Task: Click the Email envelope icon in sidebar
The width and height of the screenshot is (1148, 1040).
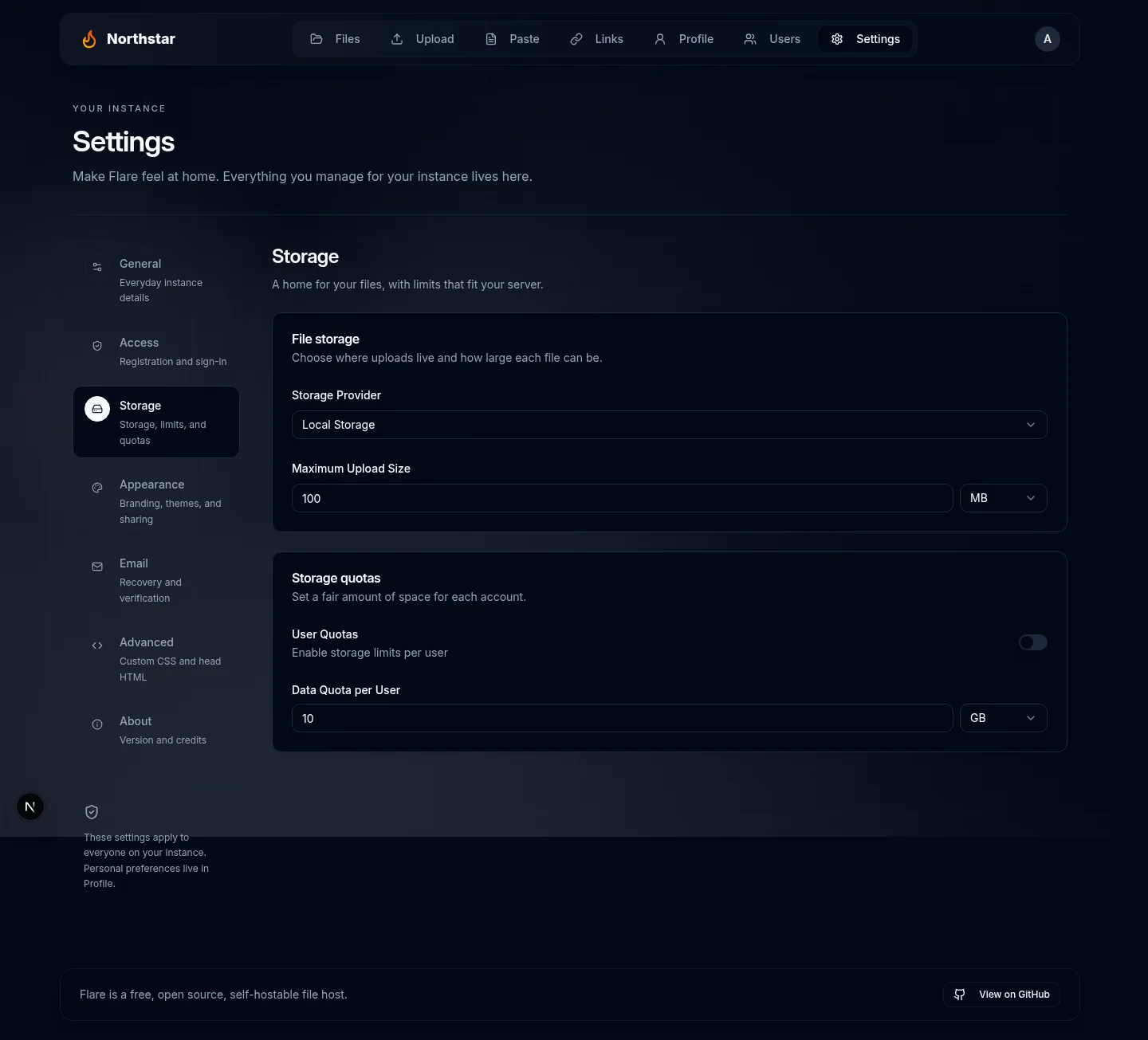Action: pos(97,567)
